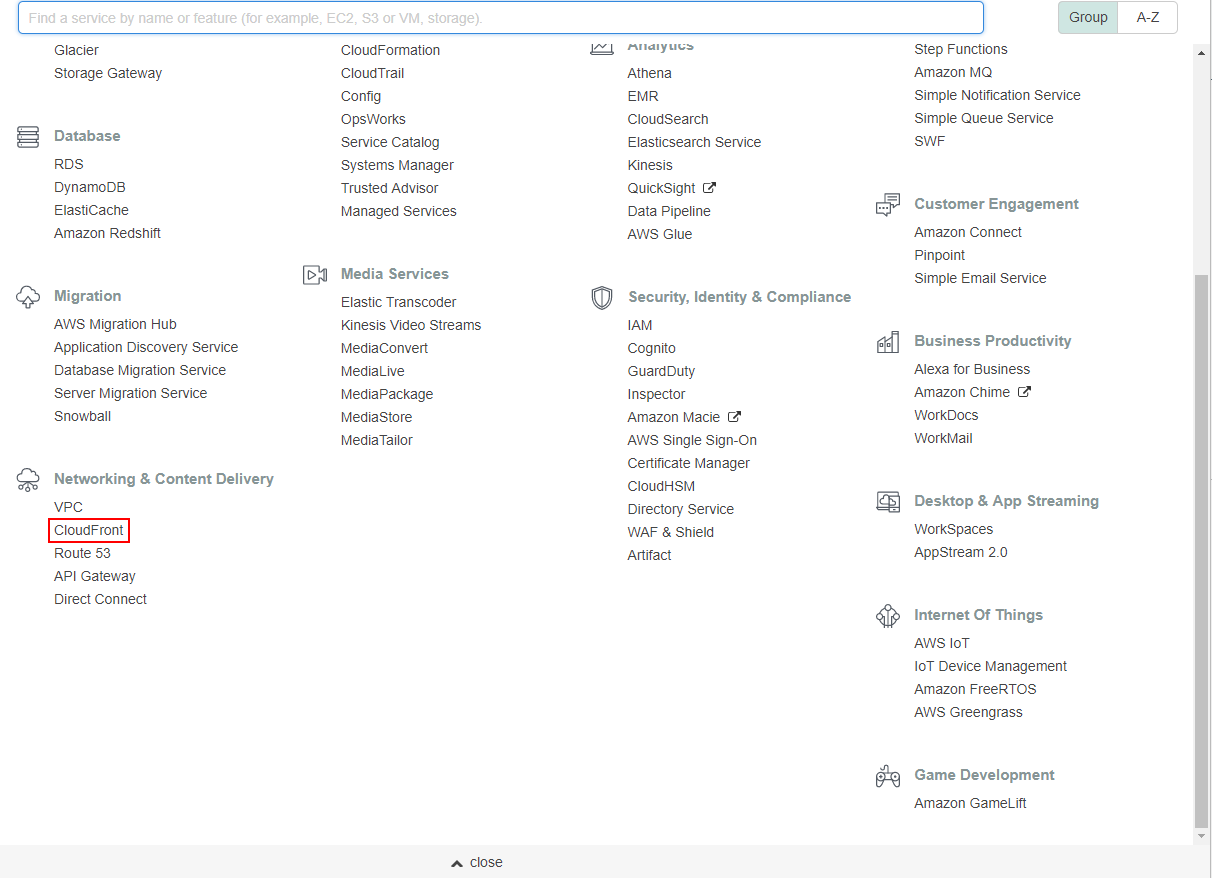1212x878 pixels.
Task: Open MediaConvert
Action: pyautogui.click(x=384, y=348)
